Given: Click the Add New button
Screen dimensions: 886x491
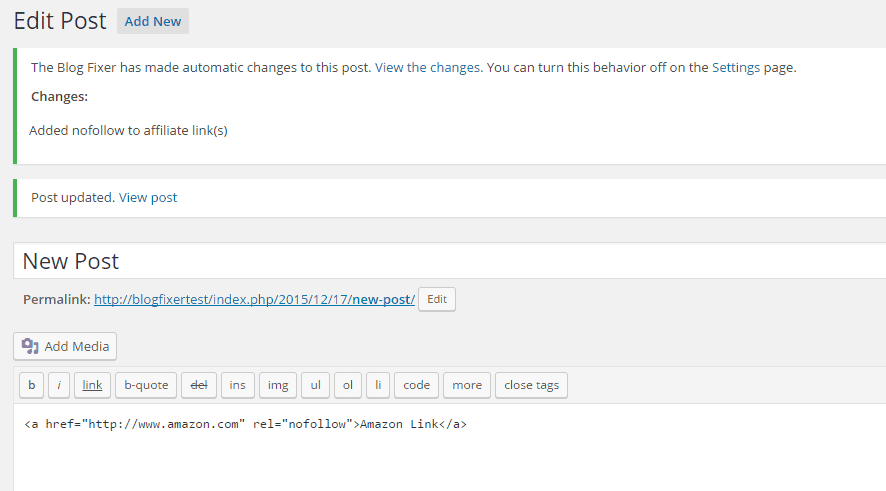Looking at the screenshot, I should click(x=153, y=21).
